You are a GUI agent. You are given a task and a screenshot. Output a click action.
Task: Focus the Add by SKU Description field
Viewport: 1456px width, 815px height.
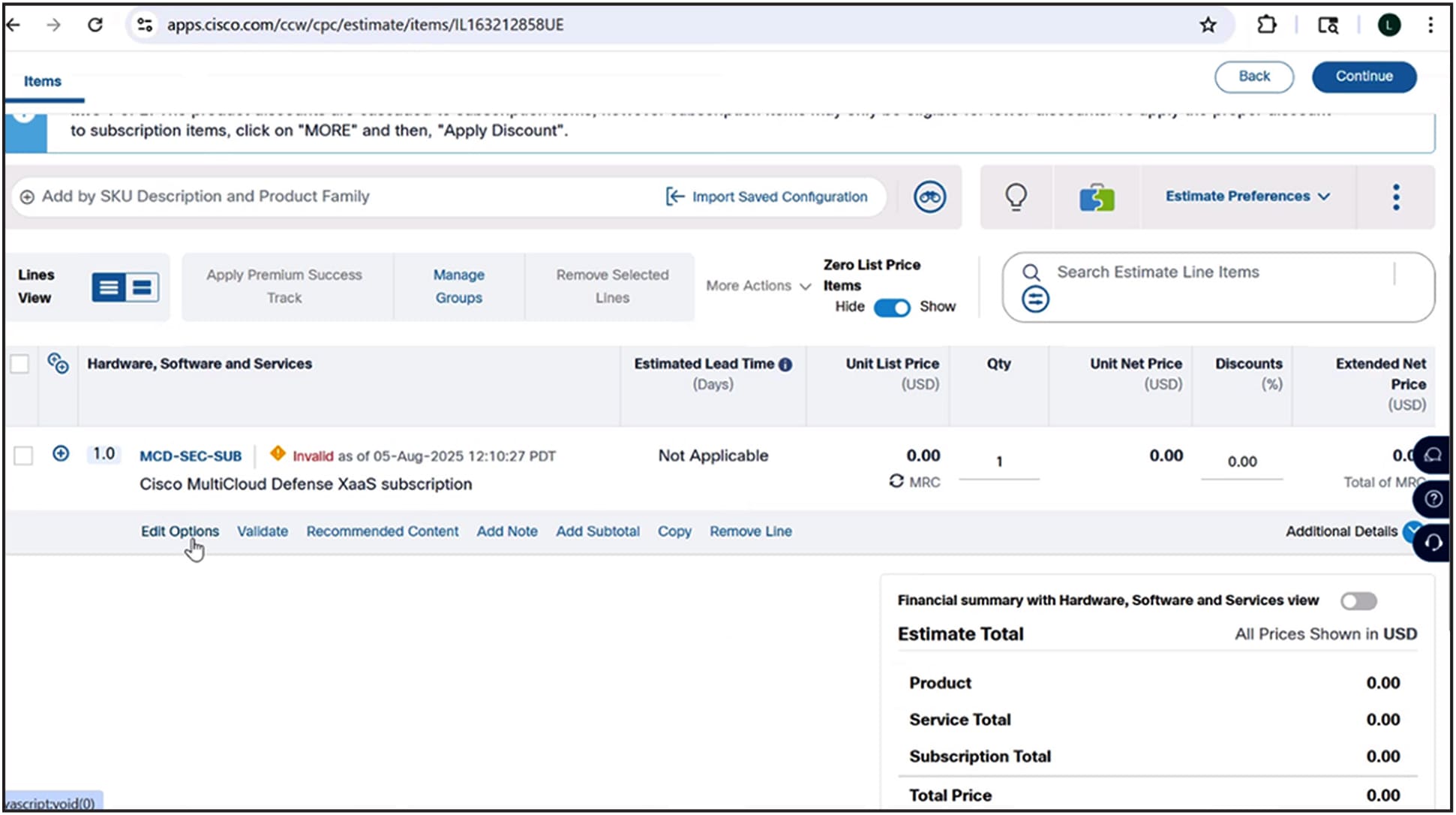click(x=338, y=197)
